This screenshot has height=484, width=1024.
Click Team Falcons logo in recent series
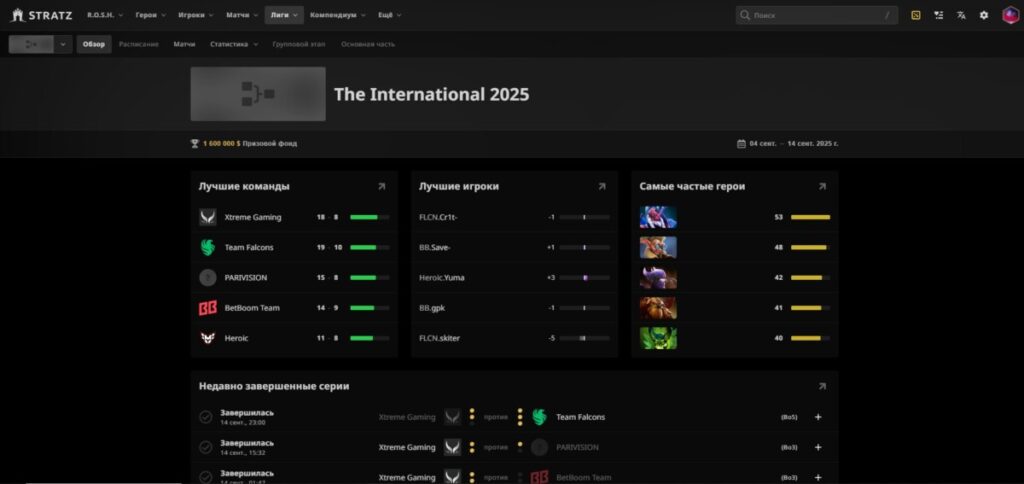click(539, 417)
